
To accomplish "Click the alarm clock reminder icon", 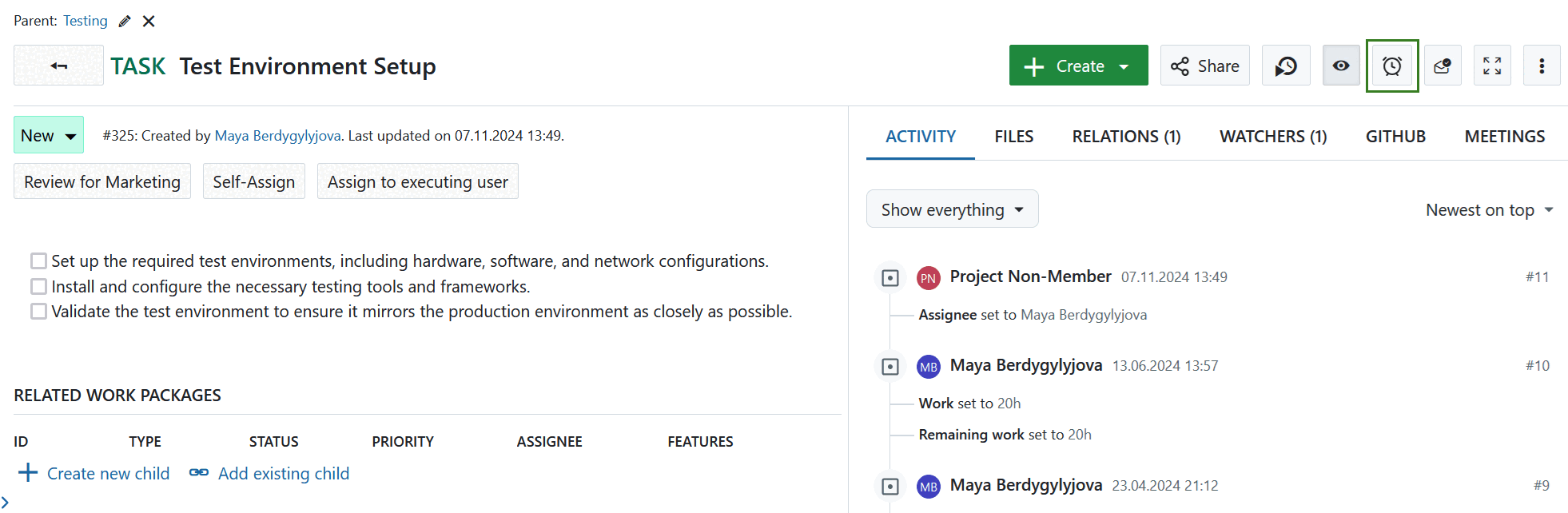I will pyautogui.click(x=1391, y=66).
